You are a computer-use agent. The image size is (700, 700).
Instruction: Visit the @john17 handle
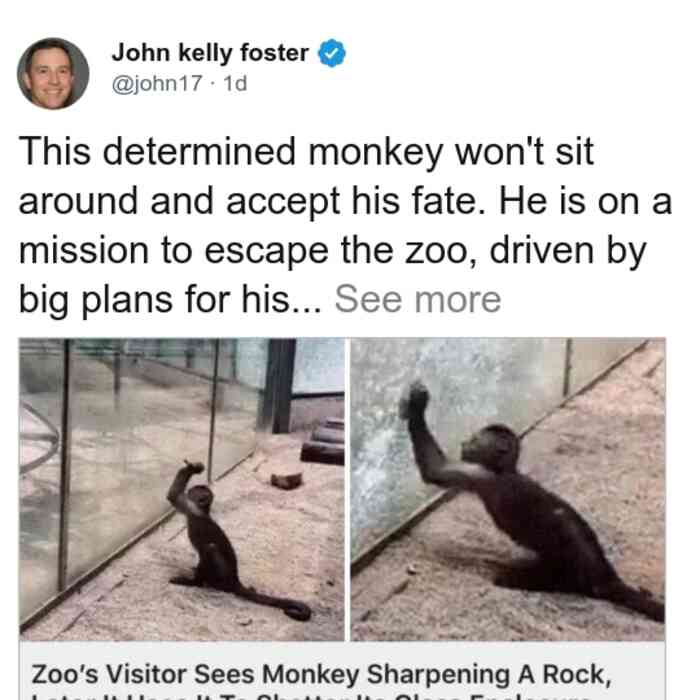[157, 83]
